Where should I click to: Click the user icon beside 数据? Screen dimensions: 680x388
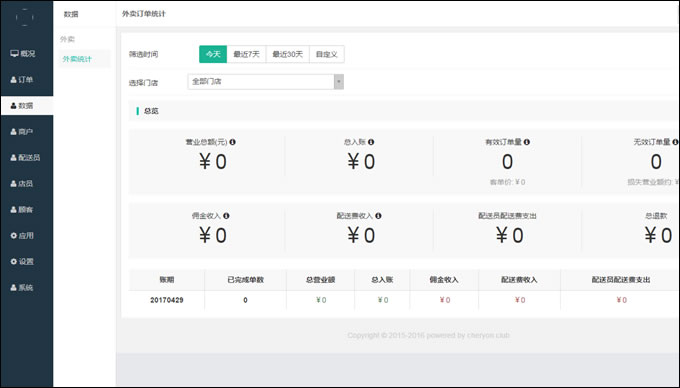coord(13,106)
